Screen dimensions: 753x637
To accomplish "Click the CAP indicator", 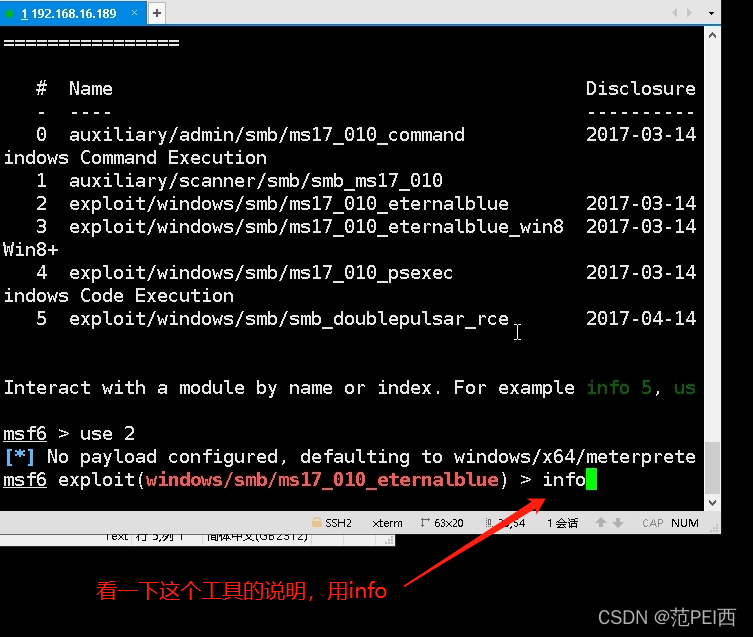I will (653, 523).
